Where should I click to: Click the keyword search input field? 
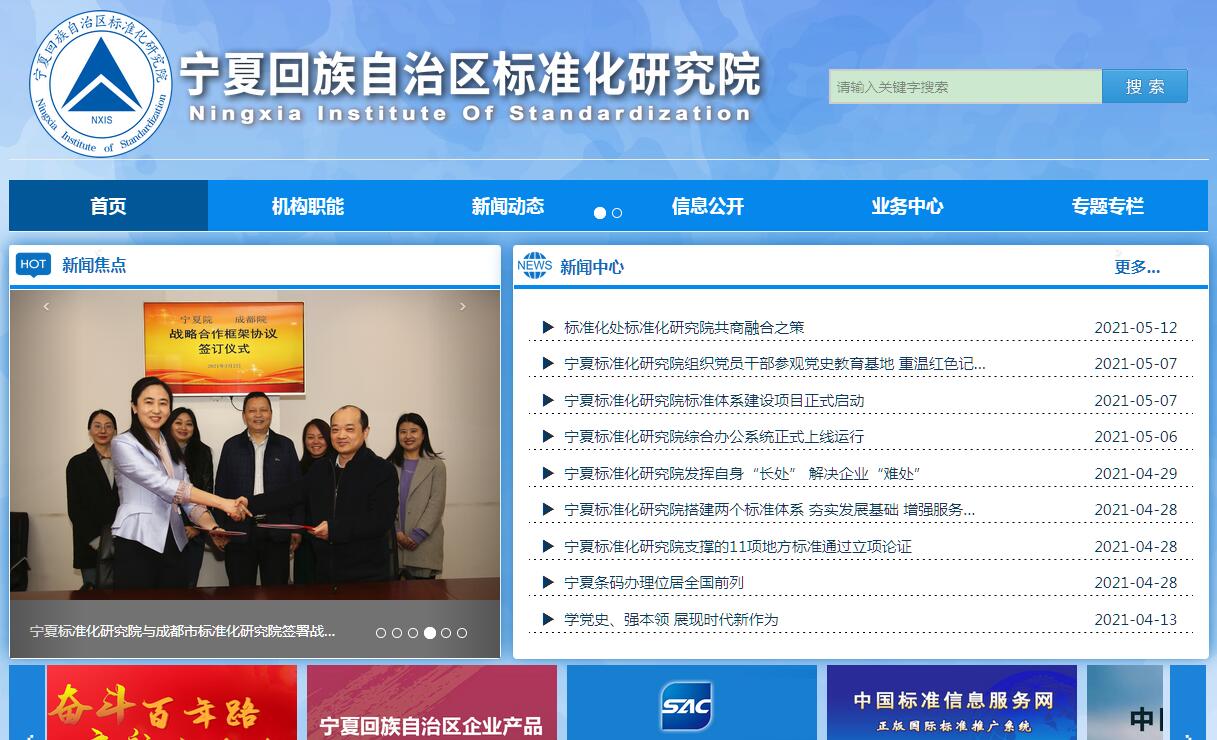tap(965, 87)
